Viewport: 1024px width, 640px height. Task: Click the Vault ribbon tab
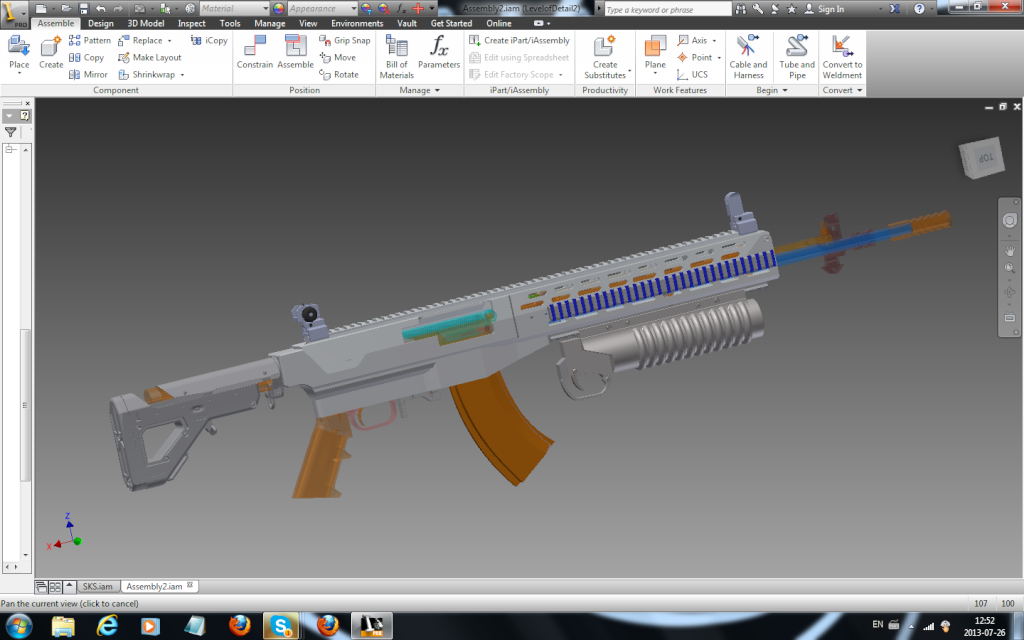tap(407, 24)
